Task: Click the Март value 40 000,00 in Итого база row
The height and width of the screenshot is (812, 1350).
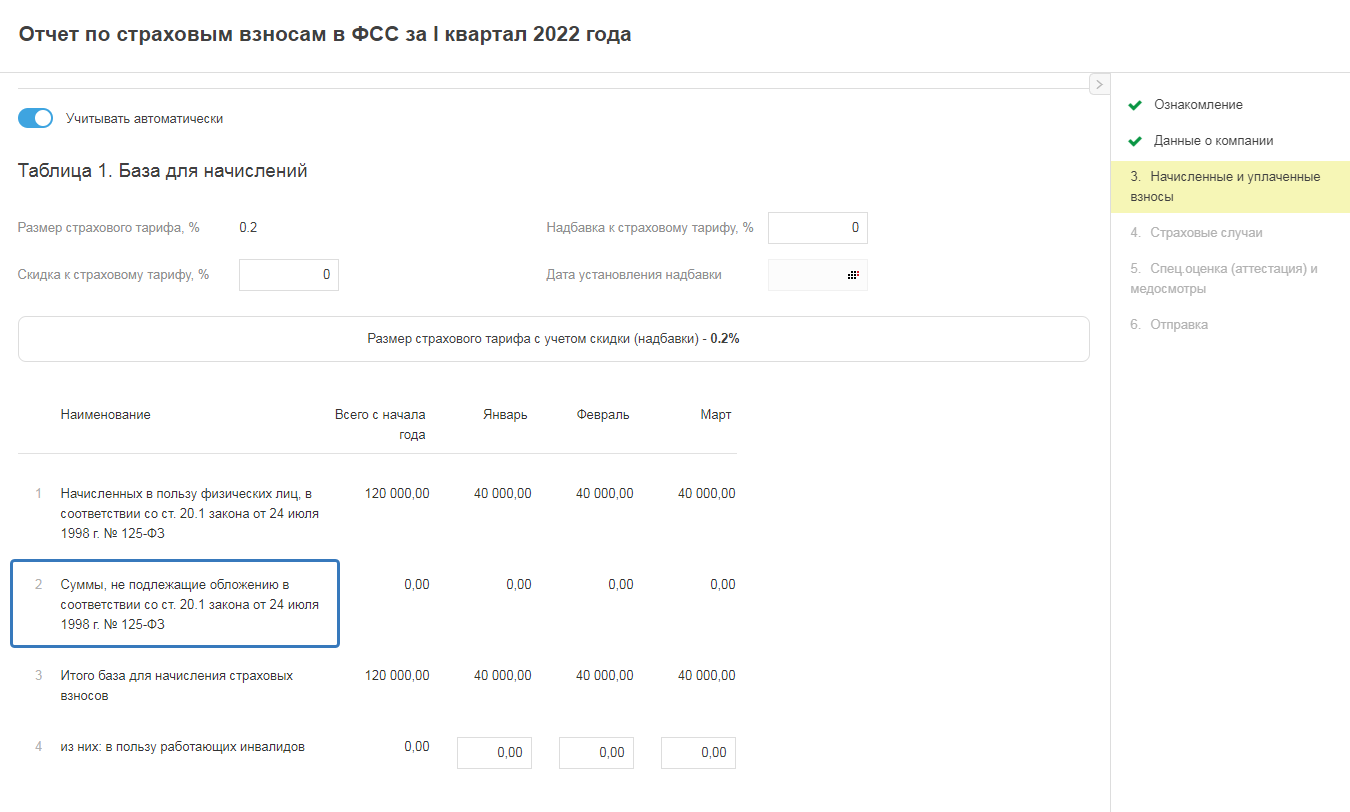Action: pos(707,676)
